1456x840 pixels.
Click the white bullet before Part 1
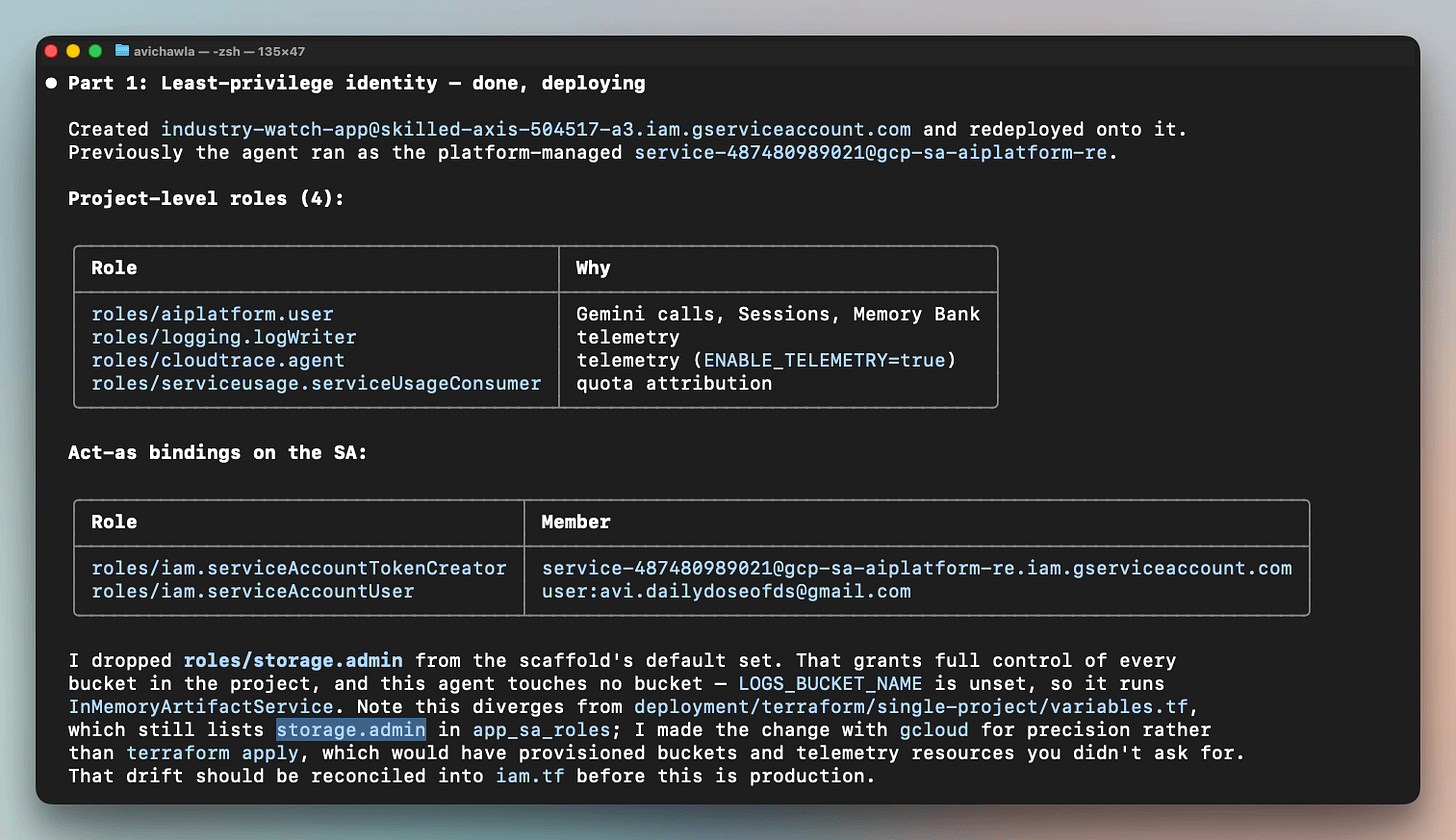click(x=50, y=83)
